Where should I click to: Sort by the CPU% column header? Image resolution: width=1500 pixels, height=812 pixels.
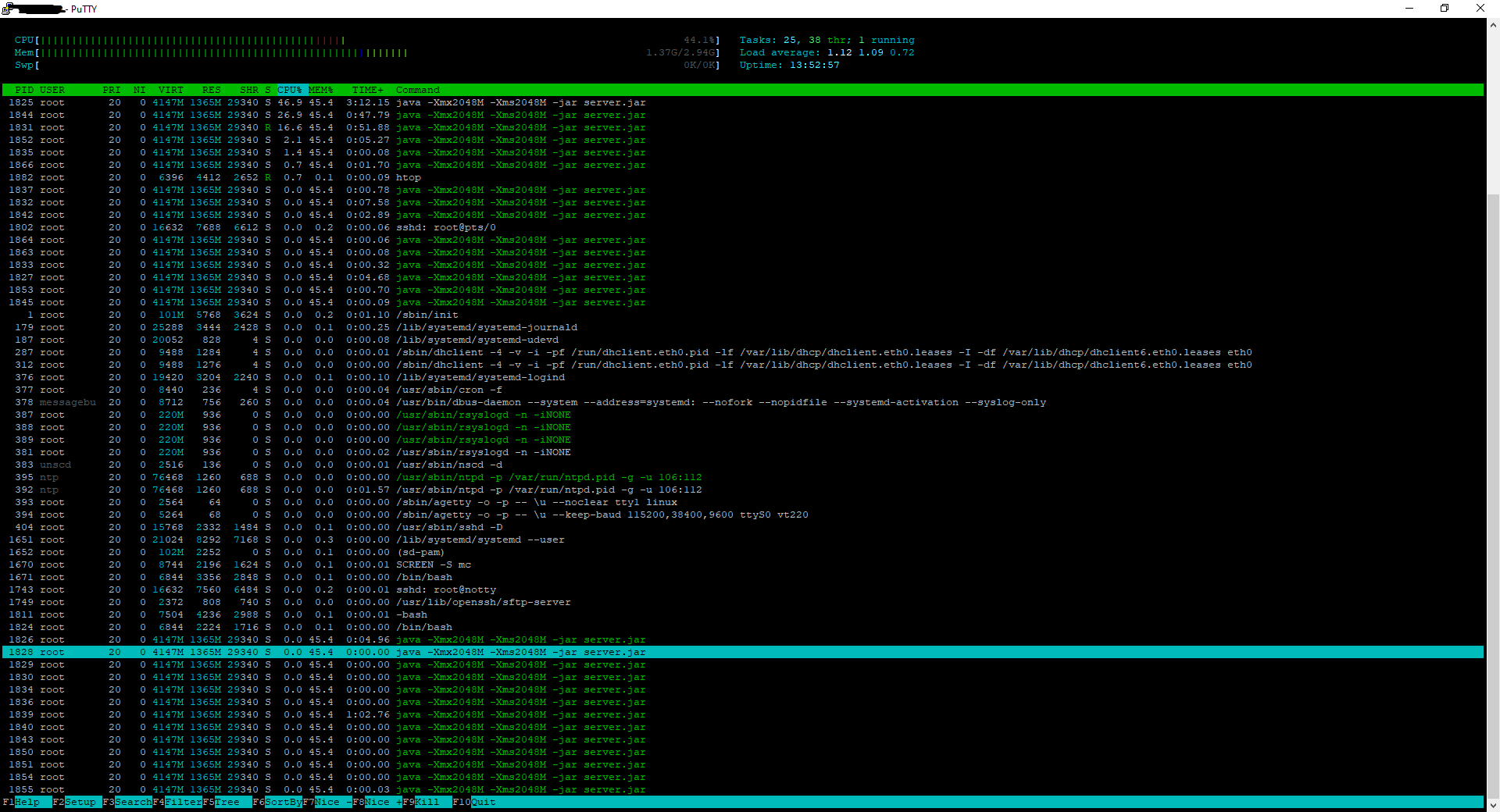[290, 90]
